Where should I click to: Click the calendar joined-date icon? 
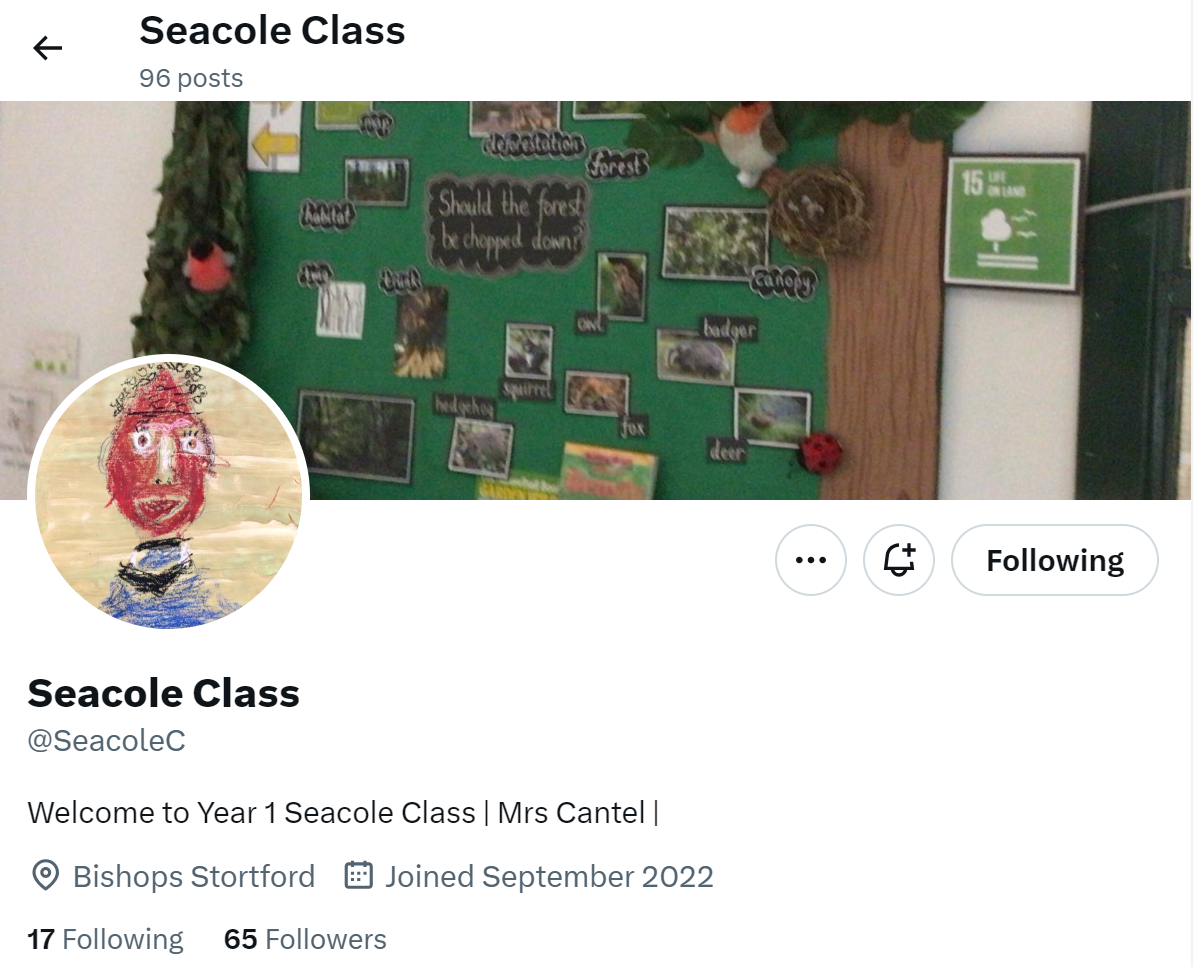coord(358,875)
